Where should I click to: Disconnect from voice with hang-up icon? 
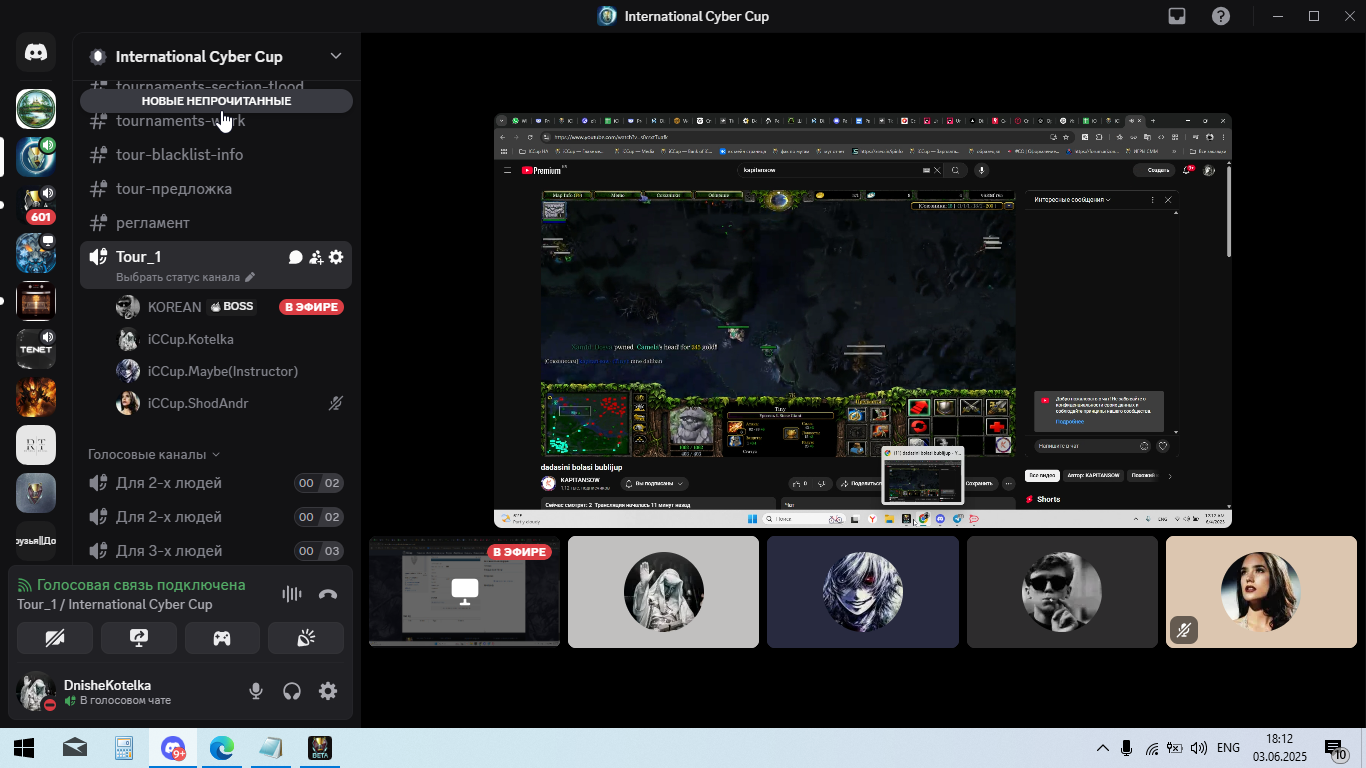click(328, 594)
